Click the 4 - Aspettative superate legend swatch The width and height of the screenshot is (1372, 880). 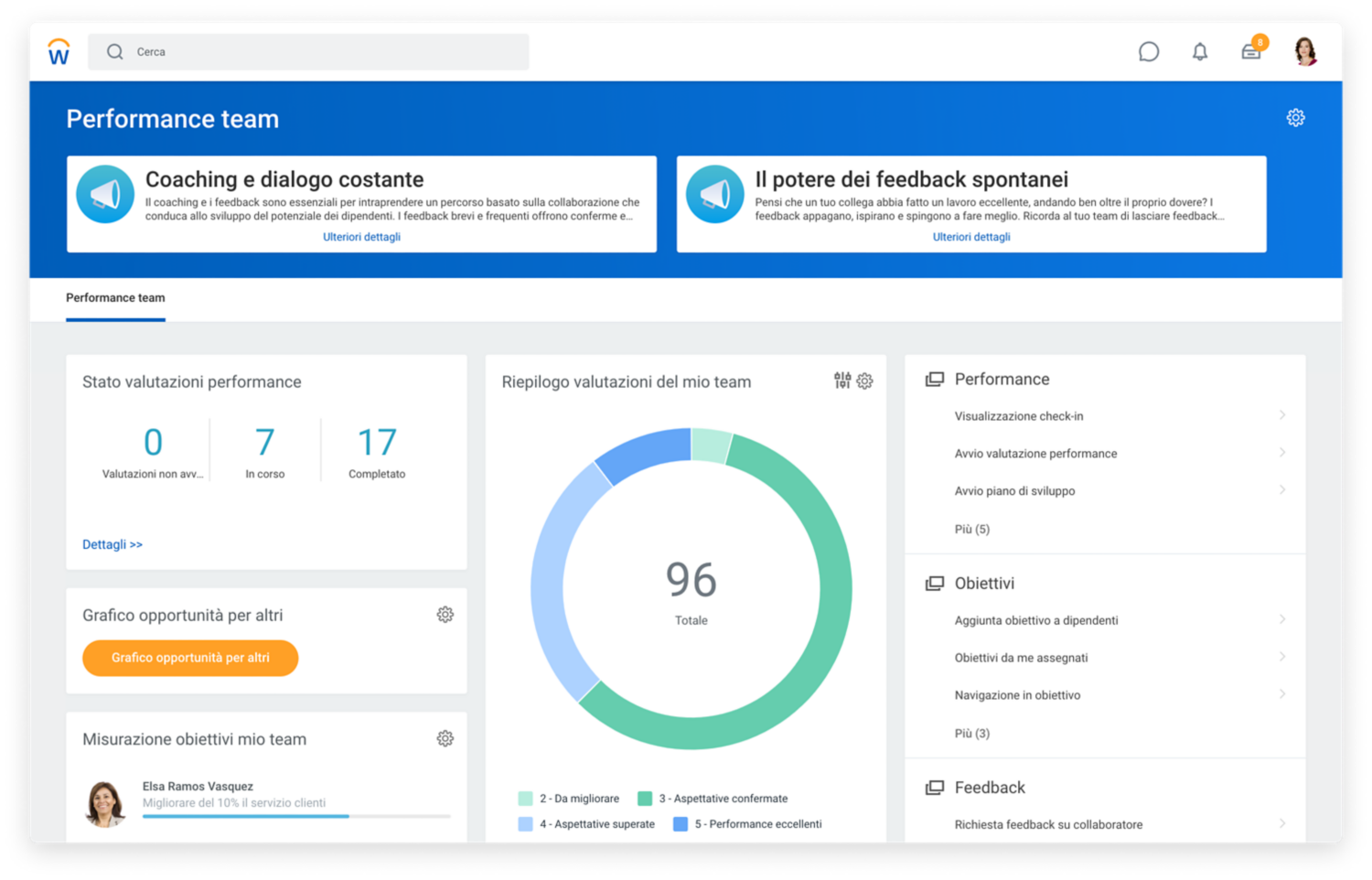(x=525, y=824)
